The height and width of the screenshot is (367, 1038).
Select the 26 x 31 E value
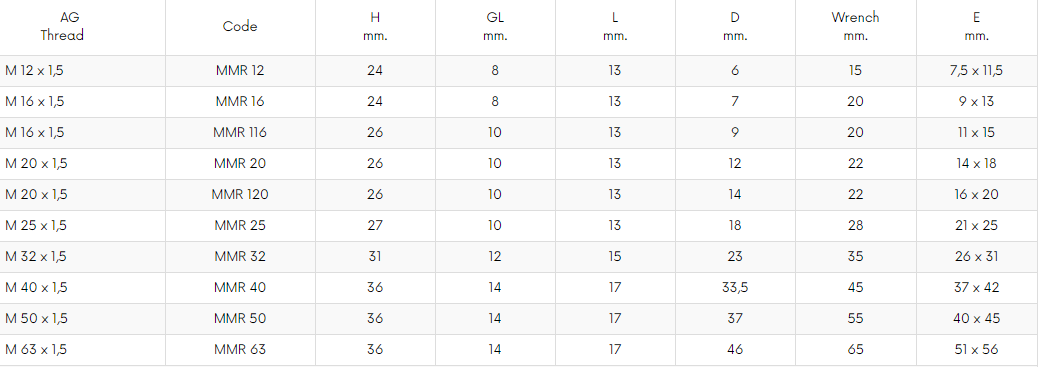click(x=976, y=256)
